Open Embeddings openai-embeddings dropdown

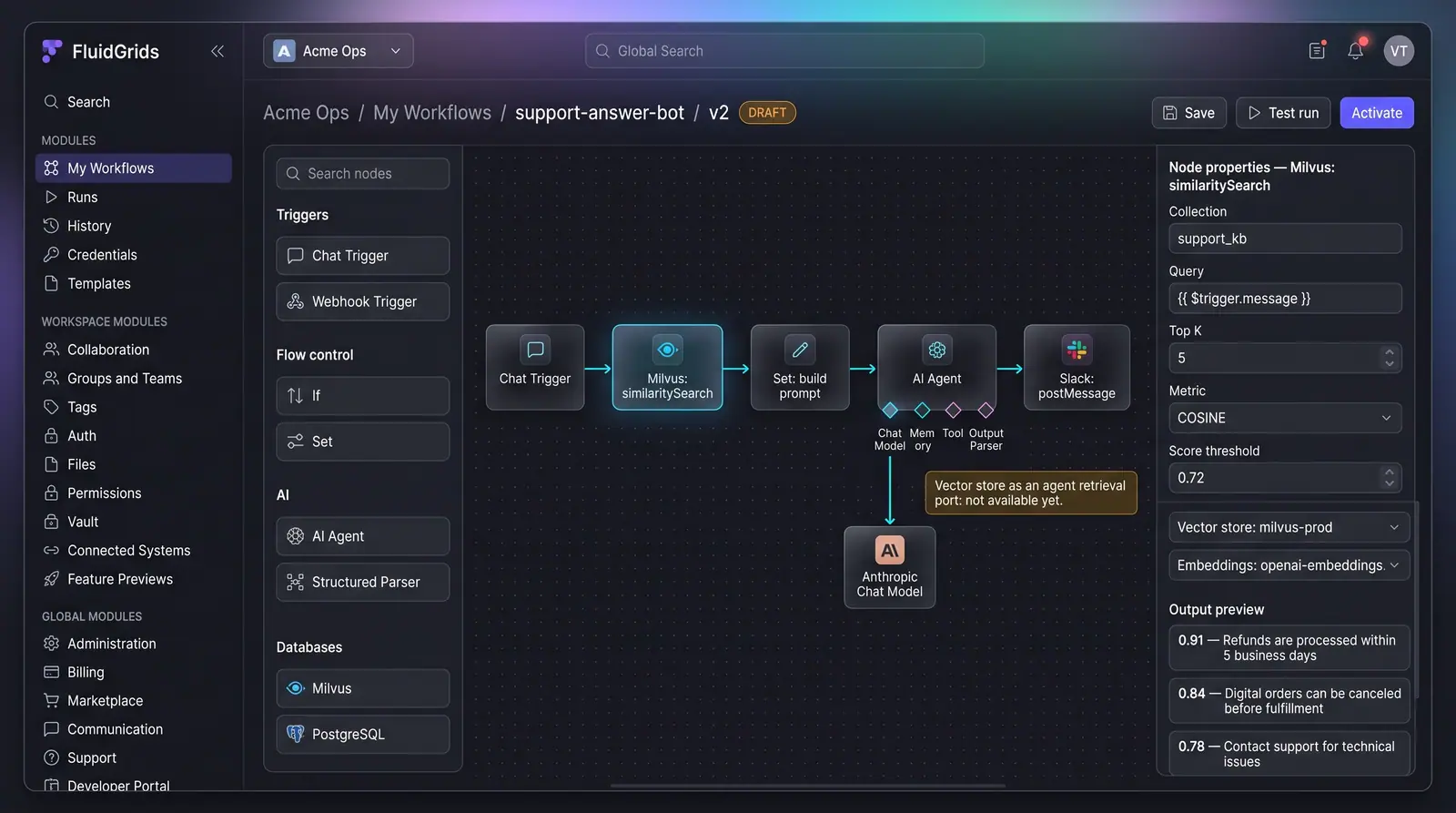[x=1289, y=565]
